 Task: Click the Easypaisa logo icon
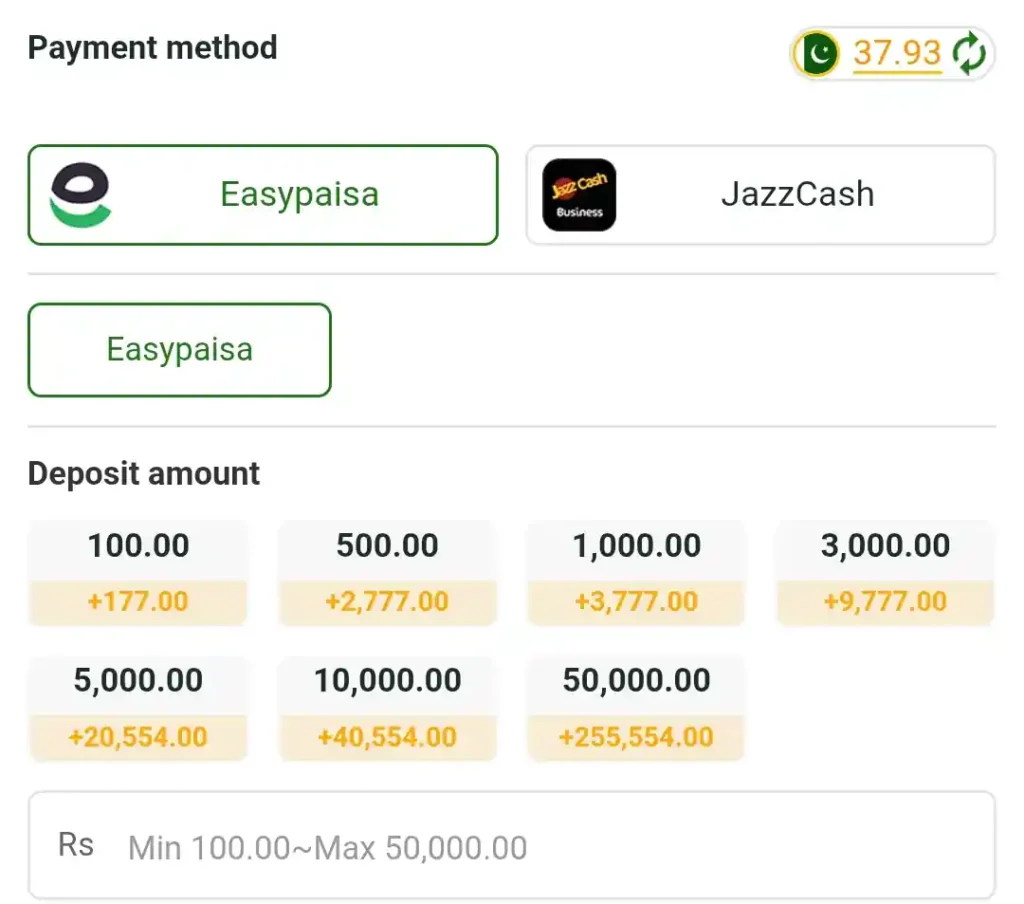tap(80, 195)
